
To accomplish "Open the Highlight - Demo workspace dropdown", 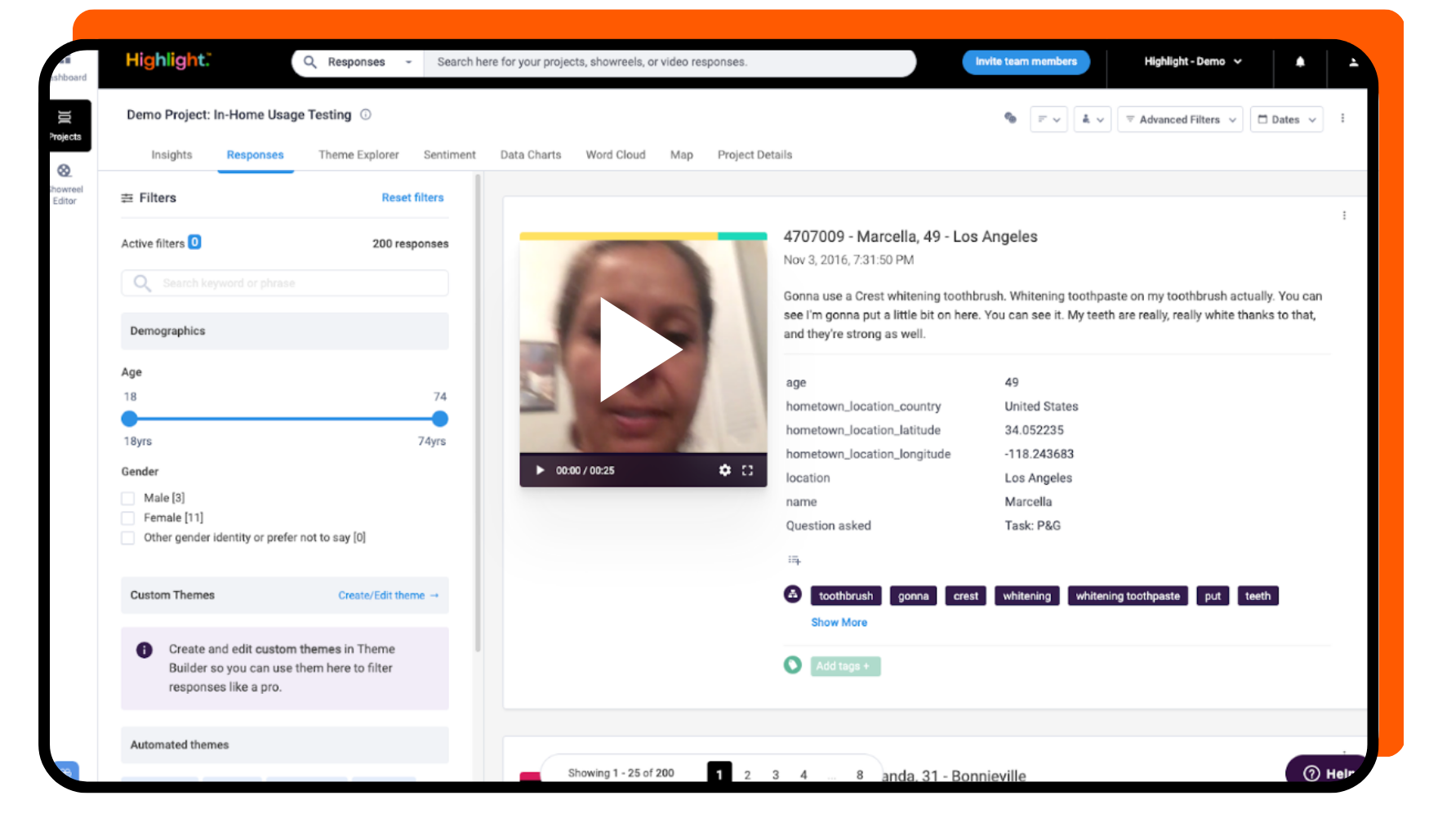I will 1193,61.
